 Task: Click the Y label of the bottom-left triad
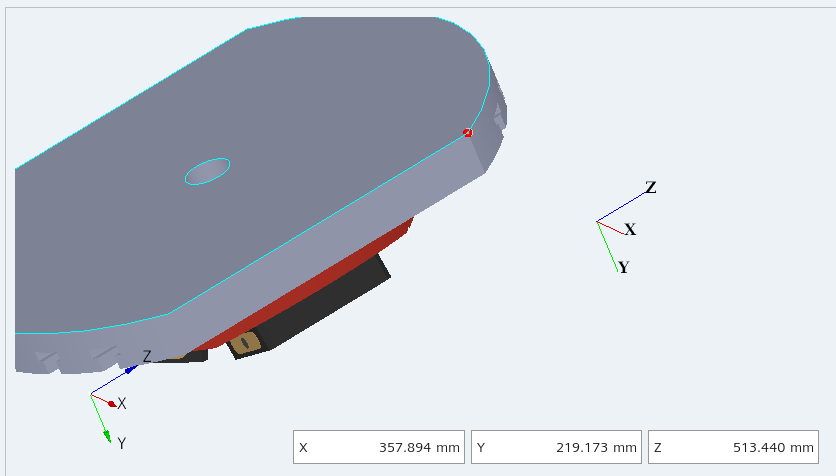point(121,443)
